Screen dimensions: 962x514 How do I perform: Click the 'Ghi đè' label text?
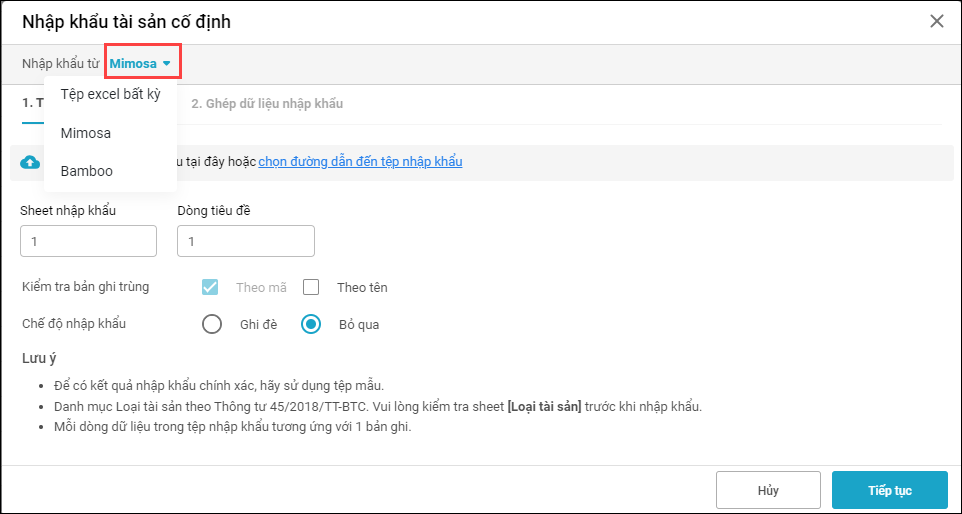tap(258, 324)
